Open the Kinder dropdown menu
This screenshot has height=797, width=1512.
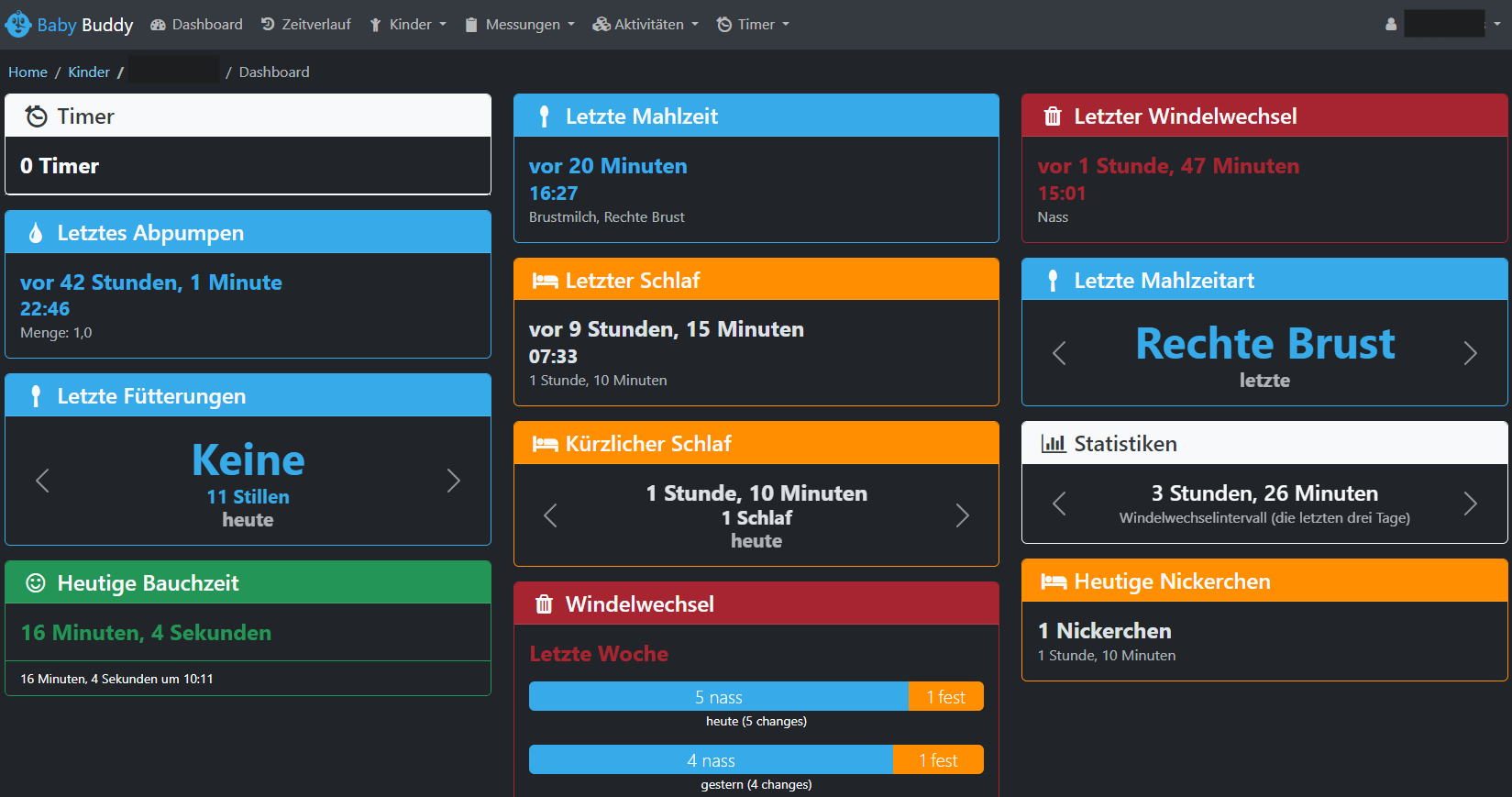click(x=408, y=25)
